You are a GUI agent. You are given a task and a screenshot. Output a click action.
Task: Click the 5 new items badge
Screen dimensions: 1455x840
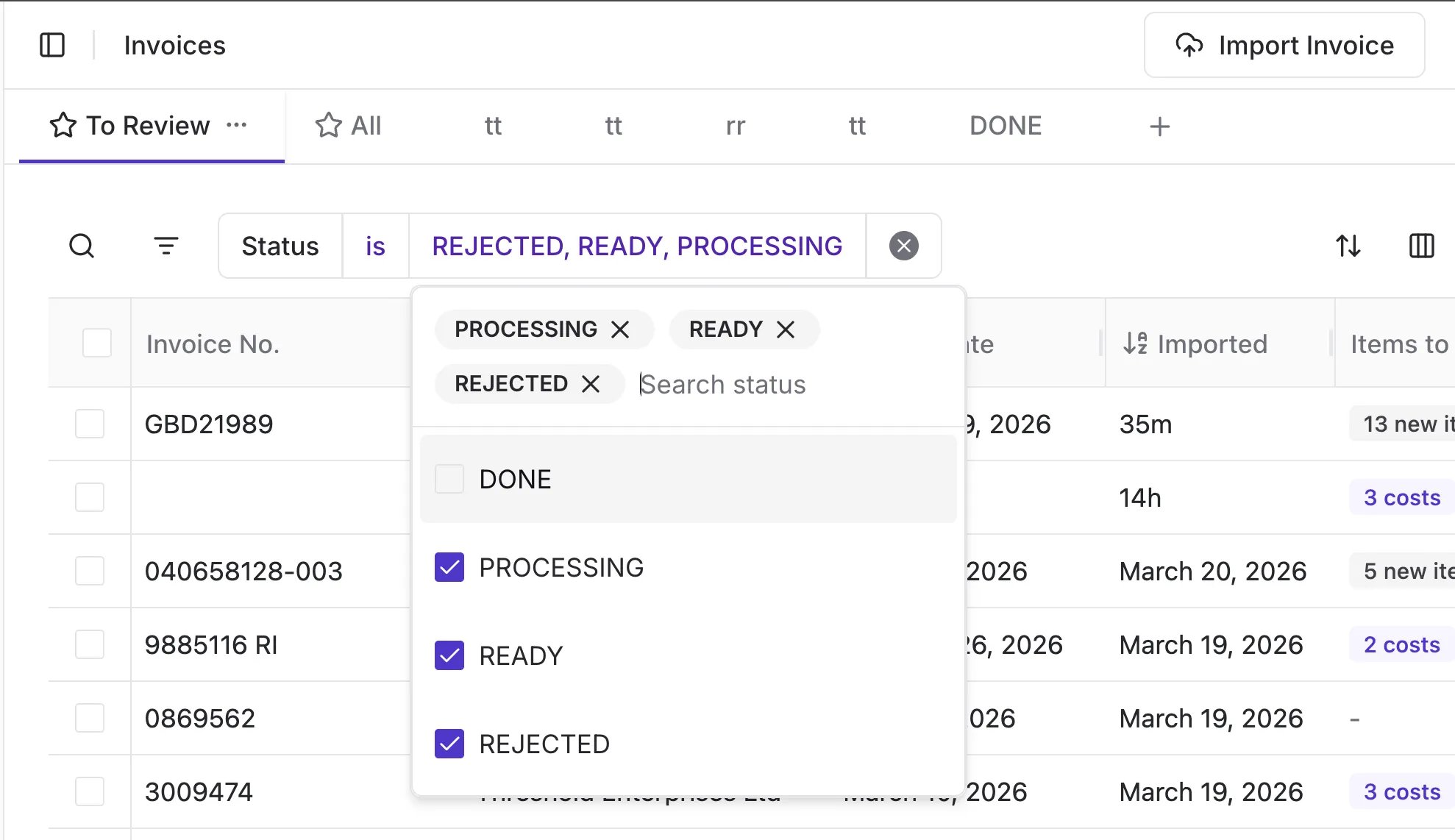pos(1402,571)
